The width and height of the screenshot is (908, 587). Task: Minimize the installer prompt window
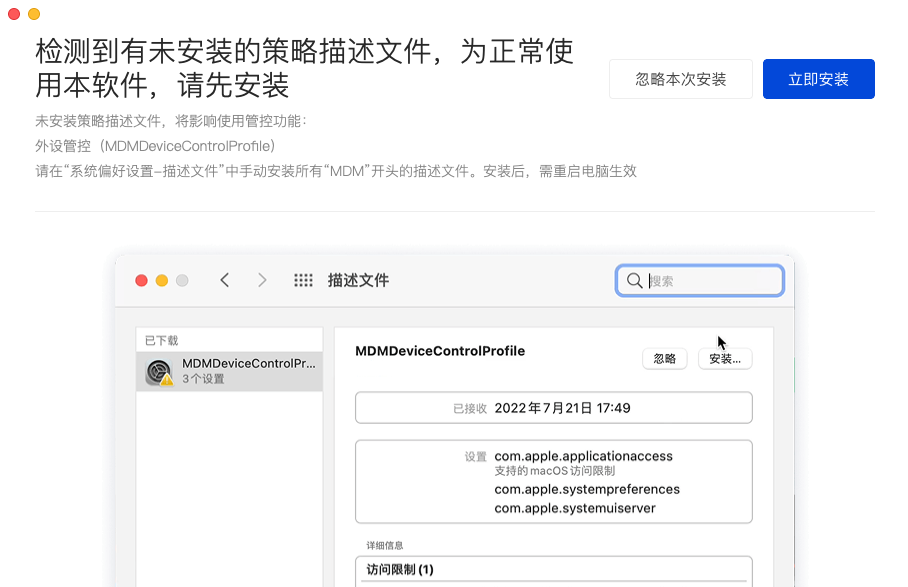(x=34, y=14)
